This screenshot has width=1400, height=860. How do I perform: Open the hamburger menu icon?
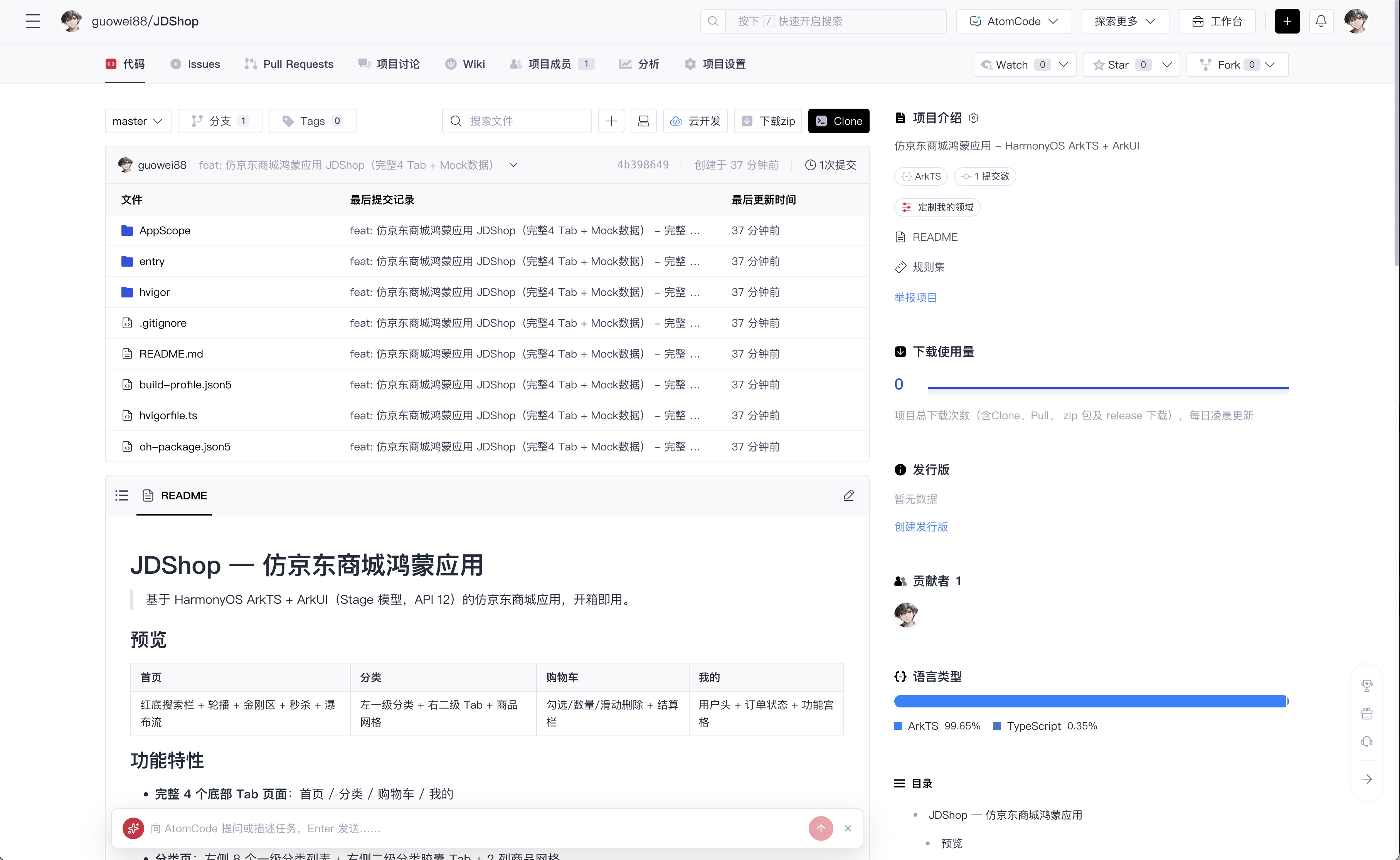coord(33,21)
